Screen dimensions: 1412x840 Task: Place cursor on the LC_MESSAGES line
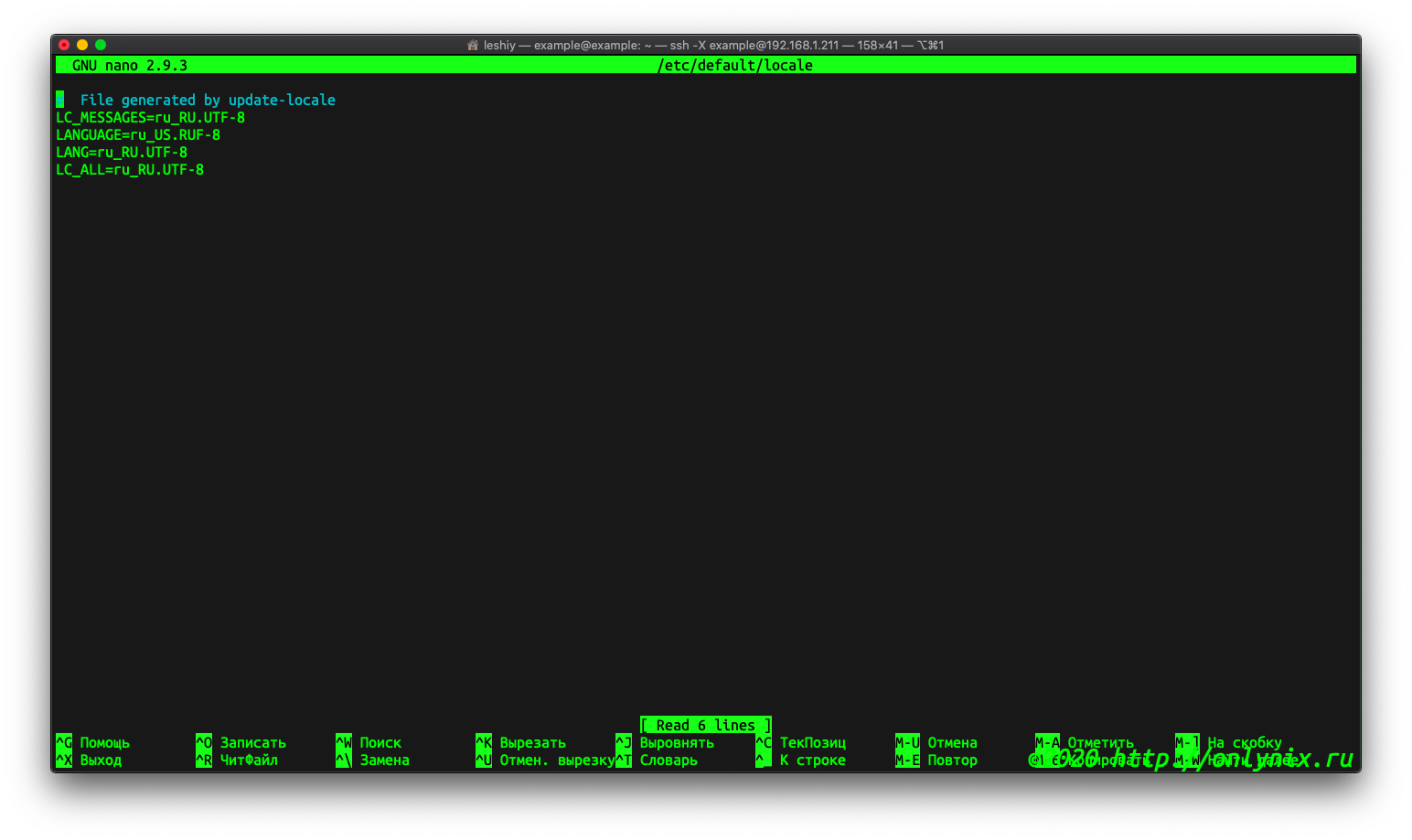(151, 118)
